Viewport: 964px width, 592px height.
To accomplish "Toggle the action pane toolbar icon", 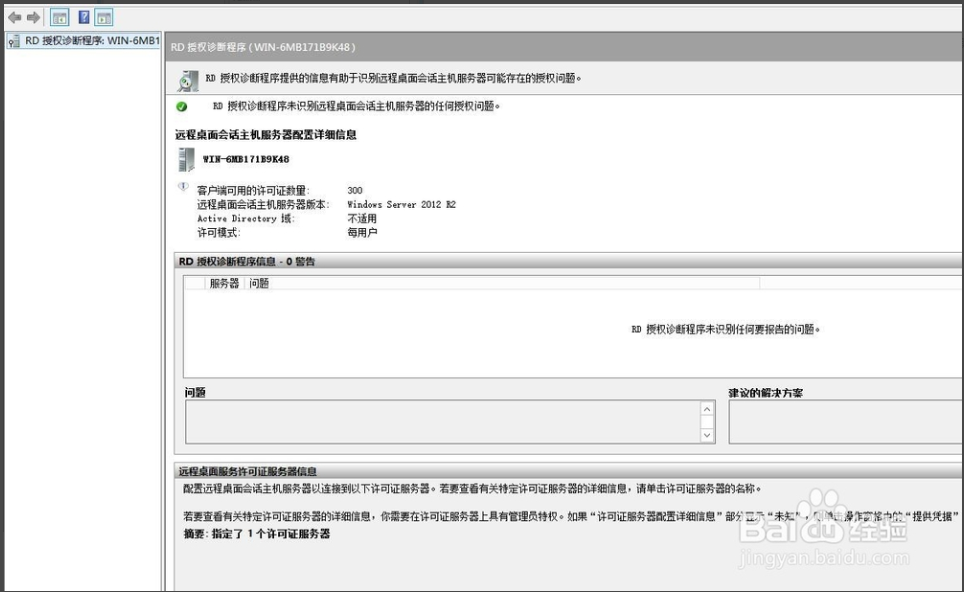I will (x=104, y=17).
